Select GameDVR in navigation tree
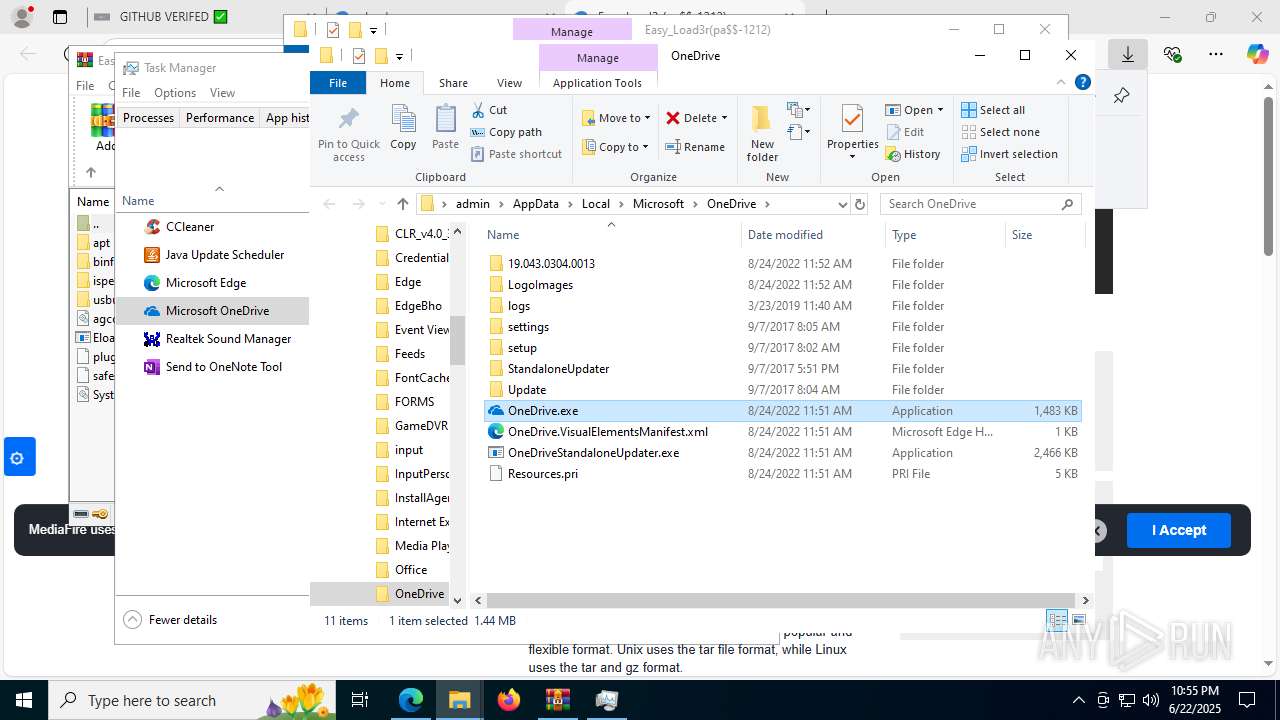The image size is (1280, 720). coord(411,426)
